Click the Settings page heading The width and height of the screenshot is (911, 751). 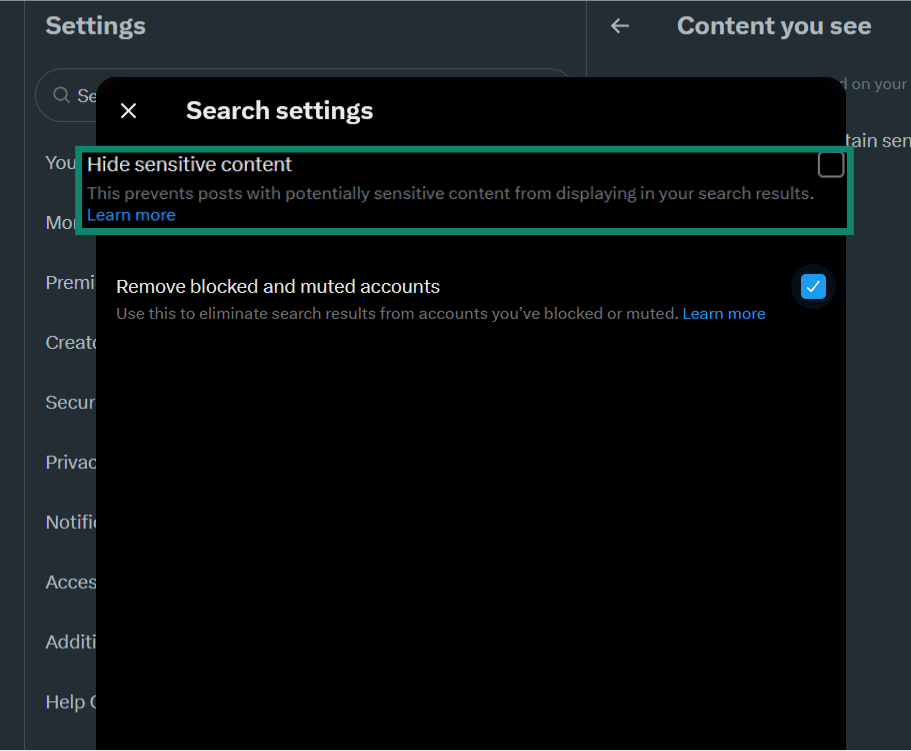pyautogui.click(x=95, y=26)
